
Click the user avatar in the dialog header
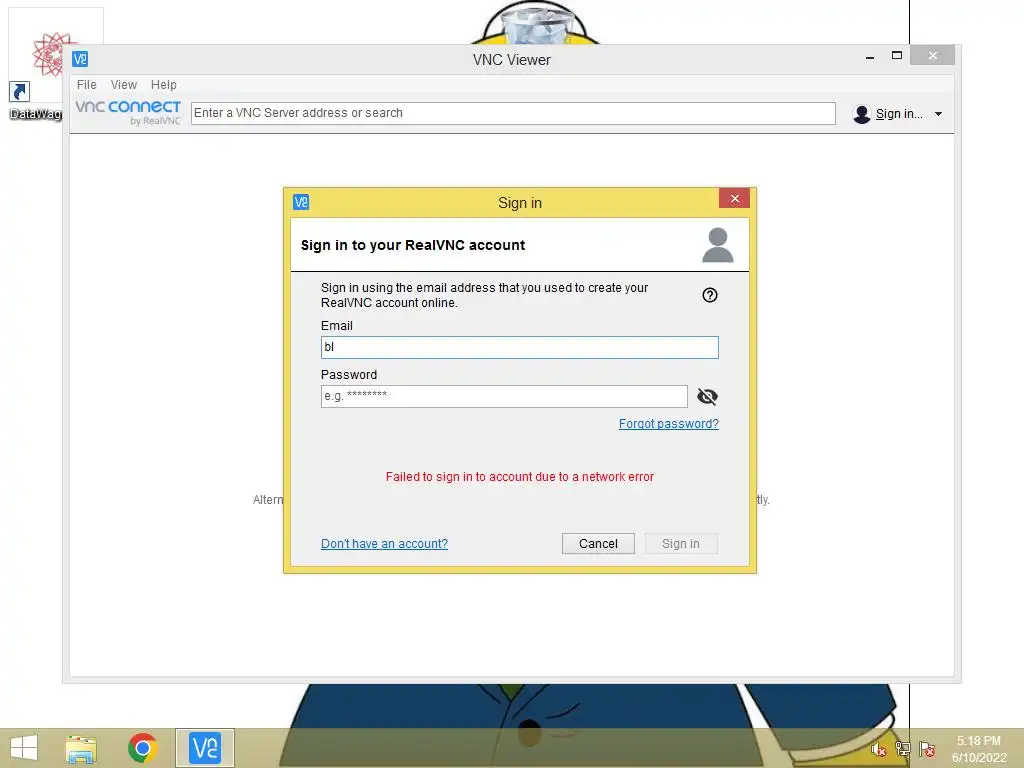pyautogui.click(x=718, y=245)
